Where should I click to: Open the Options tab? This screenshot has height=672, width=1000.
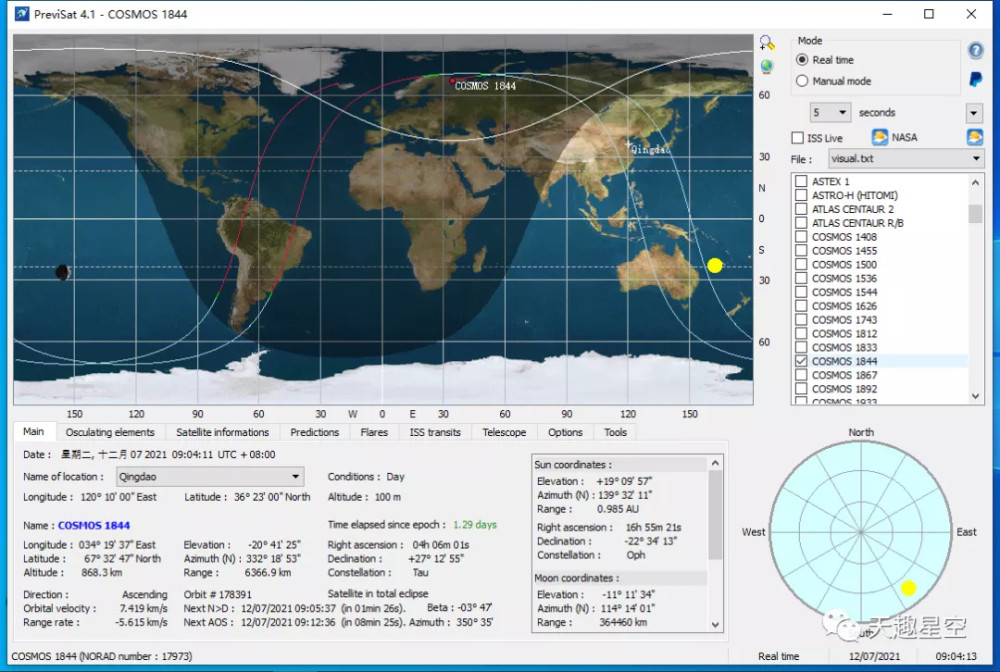[x=565, y=432]
